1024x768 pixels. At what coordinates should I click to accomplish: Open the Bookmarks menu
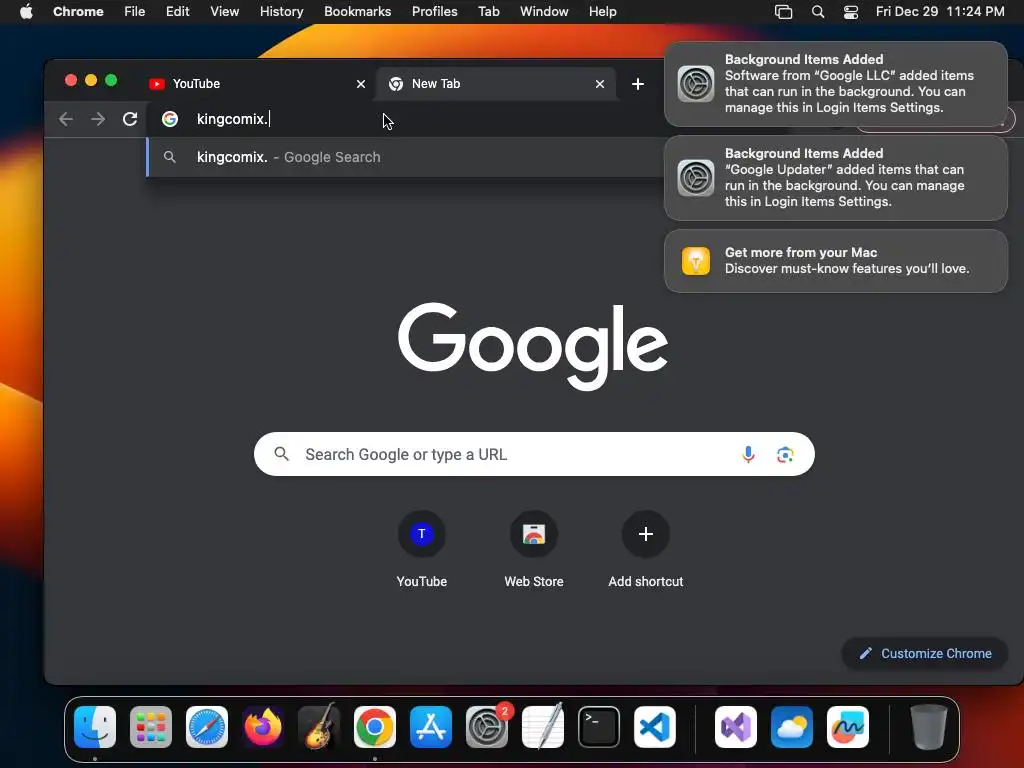click(357, 11)
